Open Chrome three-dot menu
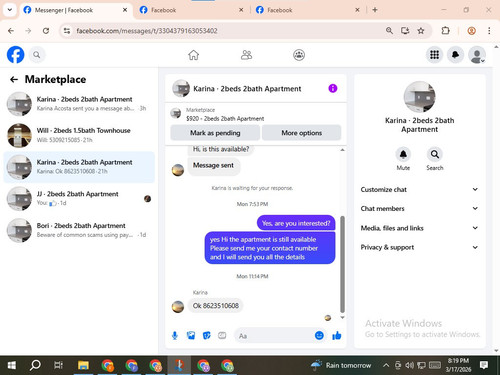Viewport: 500px width, 375px height. click(x=489, y=31)
